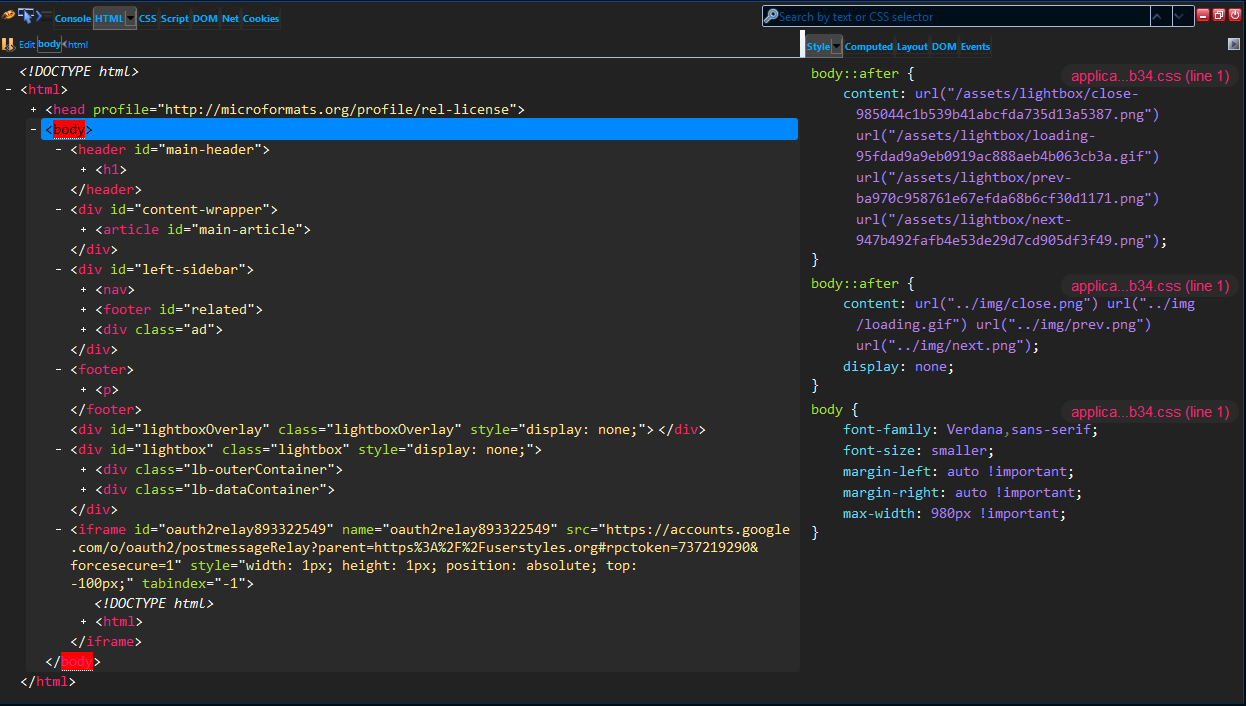Select the div id lightboxOverlay node

tap(388, 429)
